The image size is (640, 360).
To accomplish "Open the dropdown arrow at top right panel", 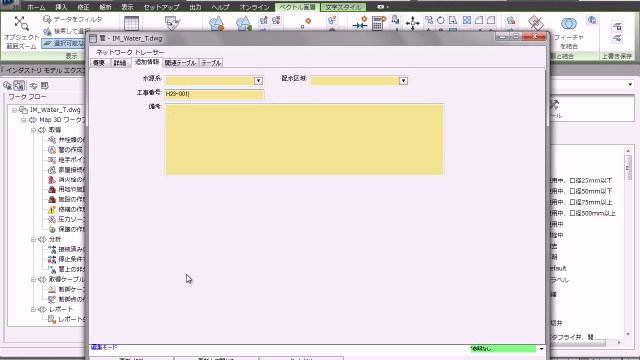I will 630,84.
